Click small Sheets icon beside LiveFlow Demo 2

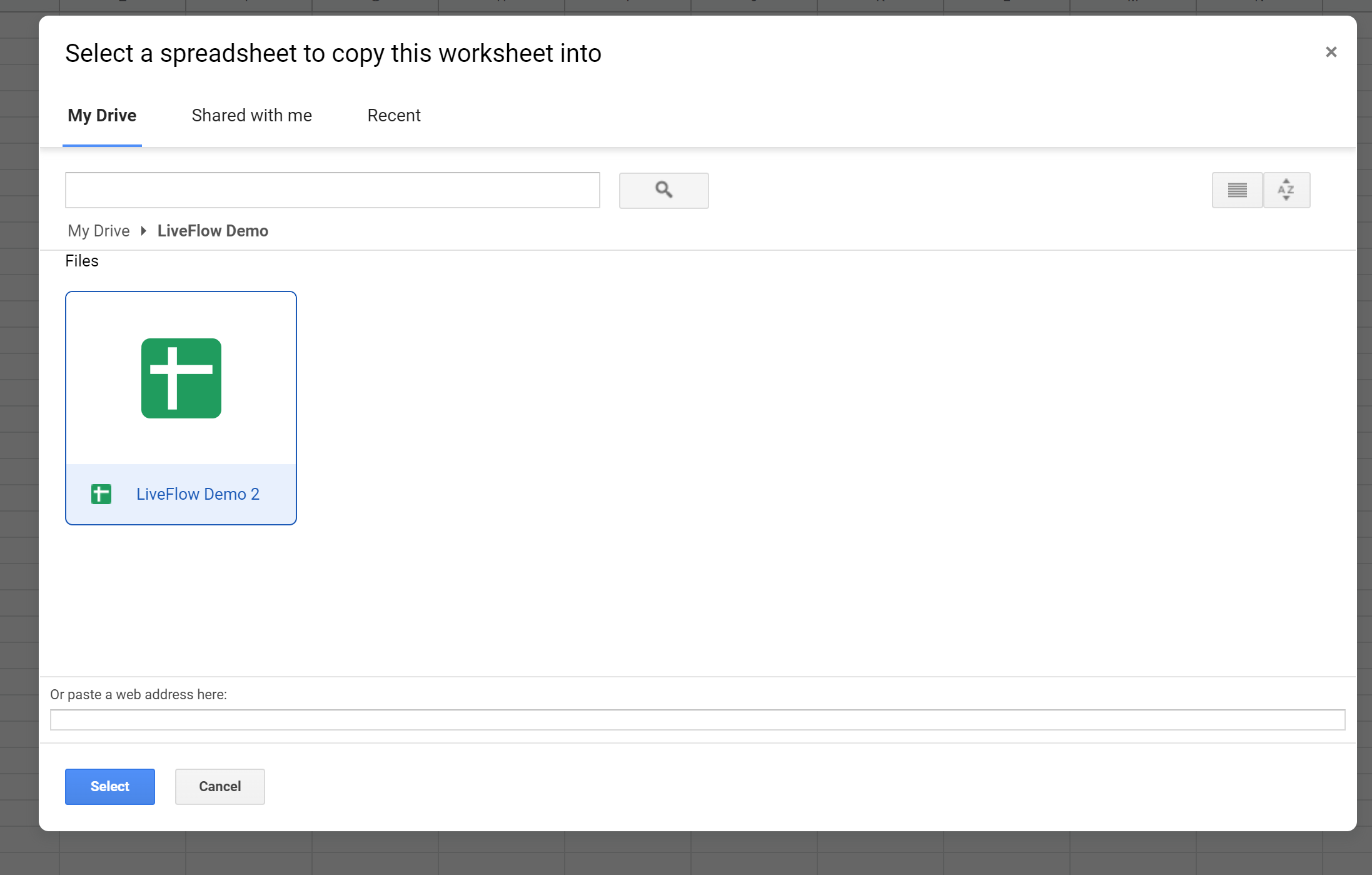coord(101,494)
